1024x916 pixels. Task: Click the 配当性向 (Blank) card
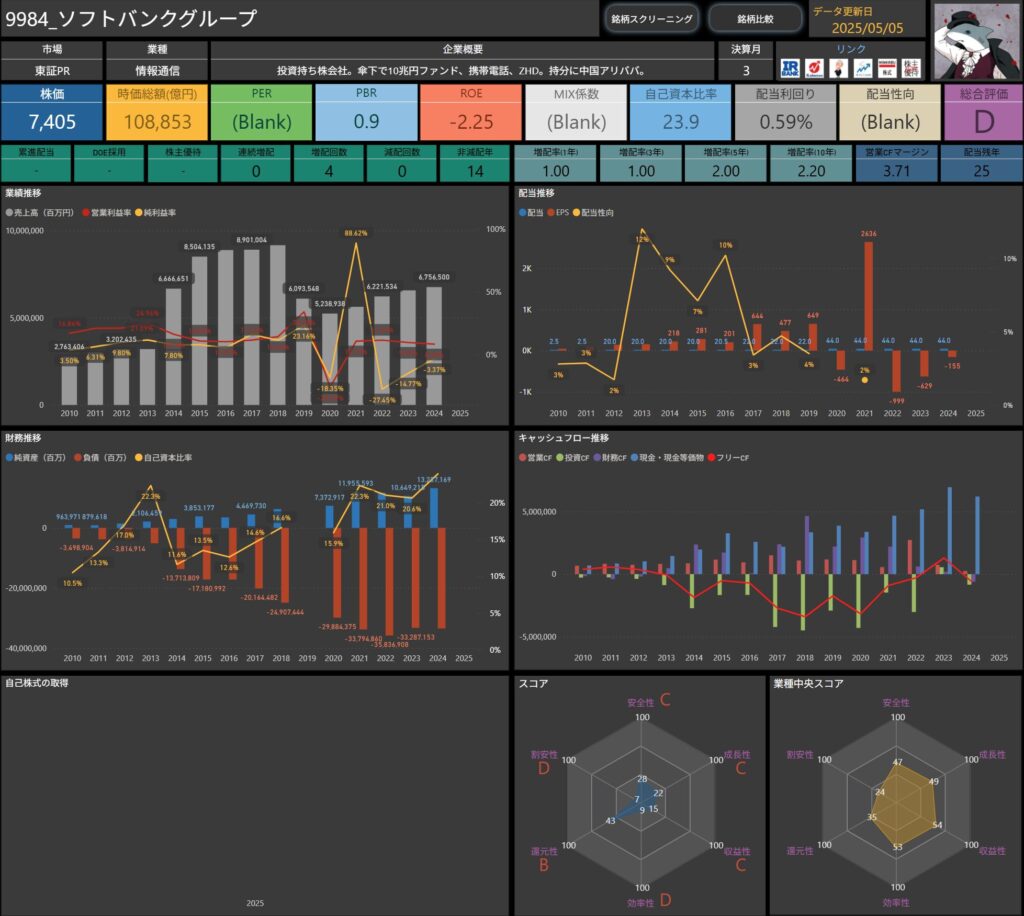(890, 112)
